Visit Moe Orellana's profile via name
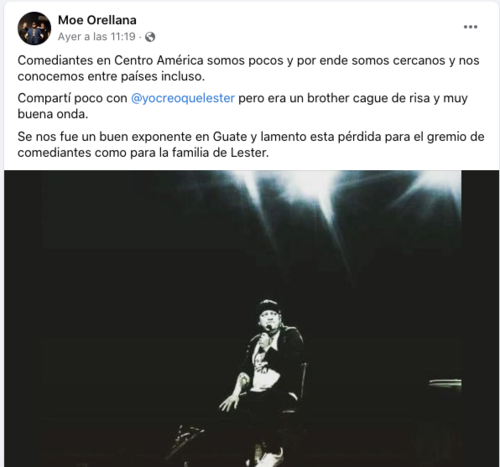The height and width of the screenshot is (467, 500). 97,20
